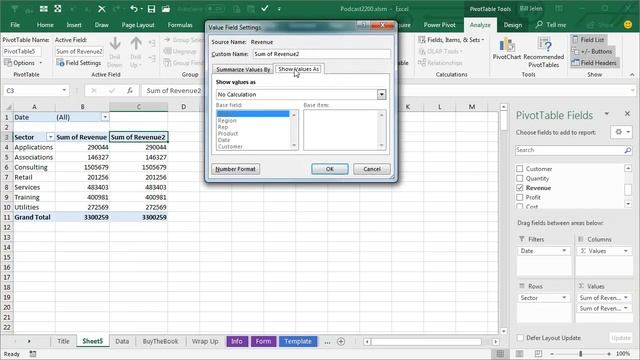Screen dimensions: 640x360
Task: Open the PivotTable Fields tools gear
Action: point(621,132)
